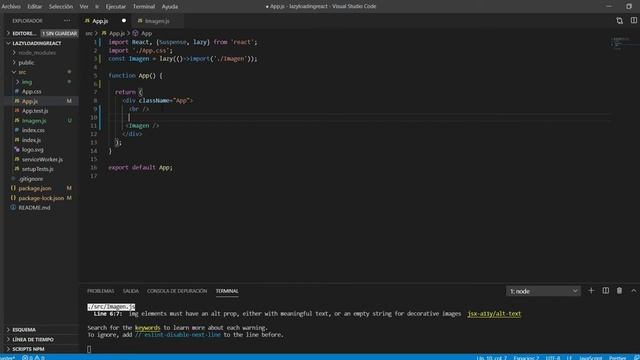
Task: Click the unsaved dot on App.js tab
Action: [x=124, y=21]
